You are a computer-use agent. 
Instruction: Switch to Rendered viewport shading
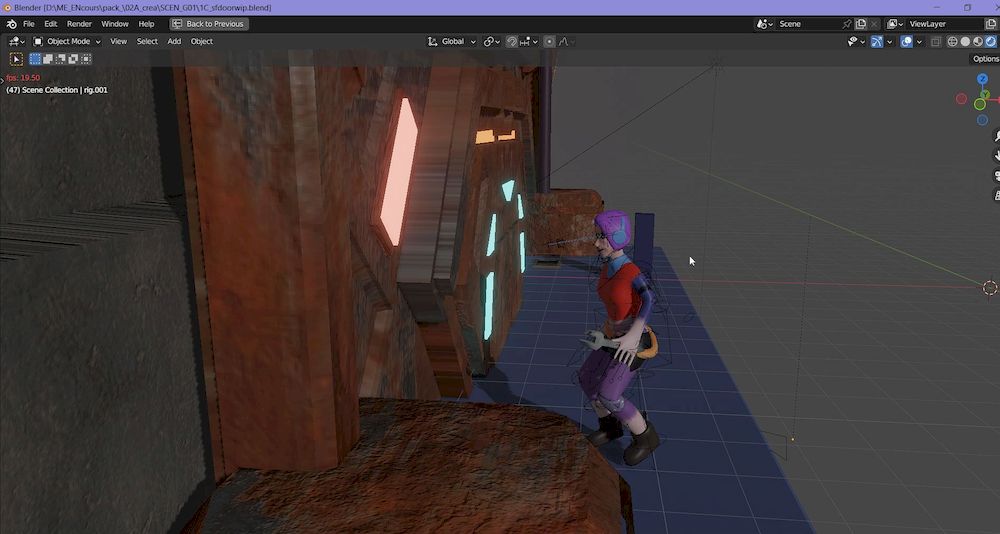click(991, 42)
